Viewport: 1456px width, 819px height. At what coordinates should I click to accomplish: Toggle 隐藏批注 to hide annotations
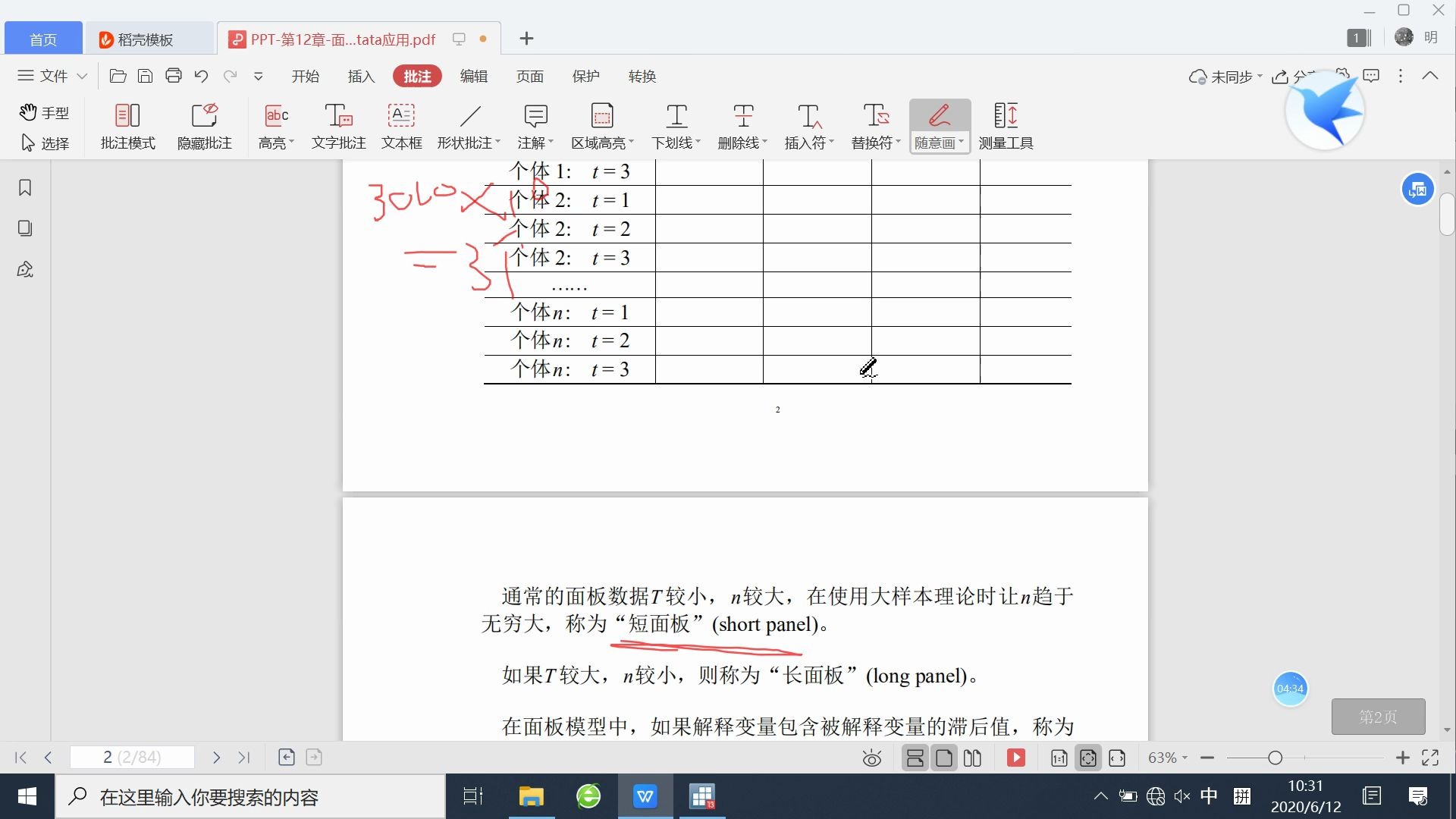click(203, 125)
